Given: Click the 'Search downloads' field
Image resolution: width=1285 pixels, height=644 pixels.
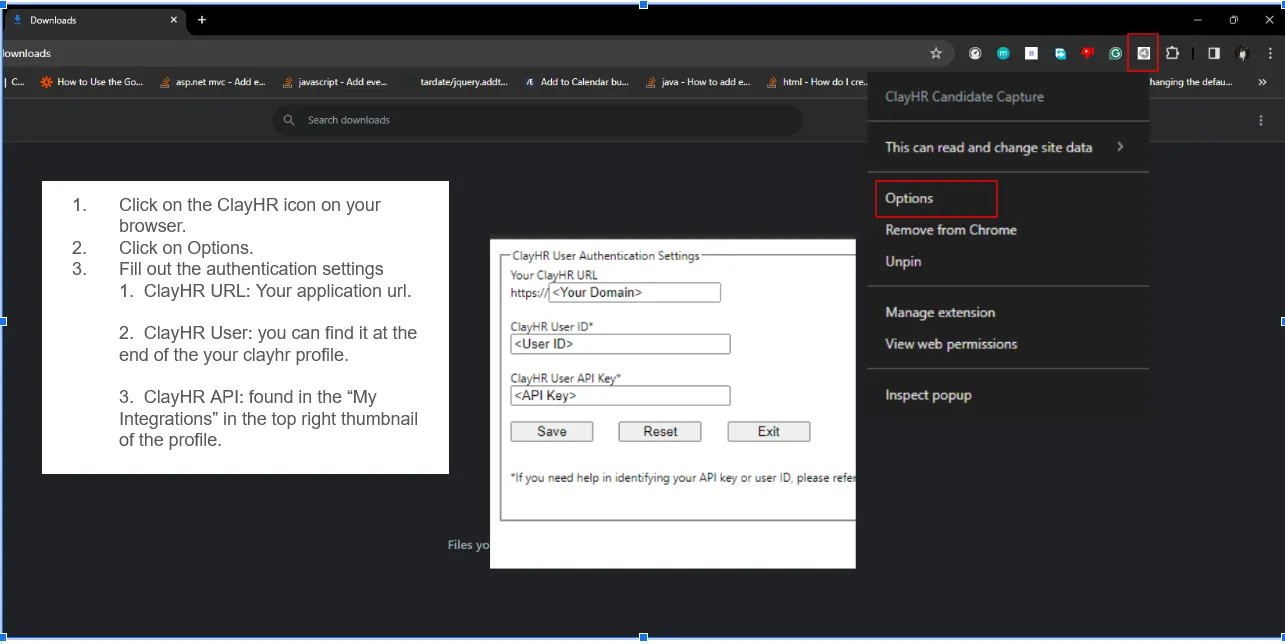Looking at the screenshot, I should coord(538,120).
